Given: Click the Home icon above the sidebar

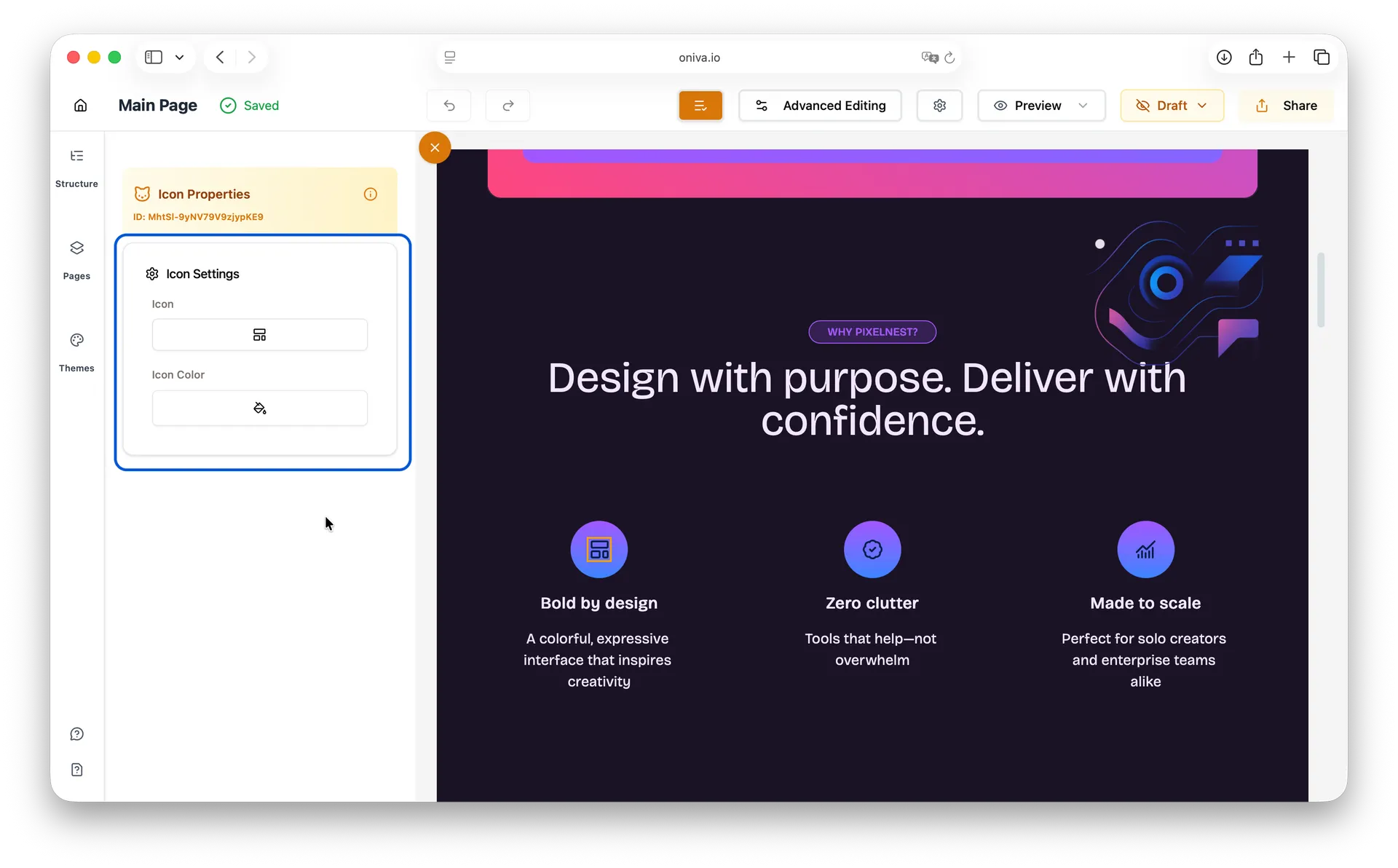Looking at the screenshot, I should (x=80, y=105).
